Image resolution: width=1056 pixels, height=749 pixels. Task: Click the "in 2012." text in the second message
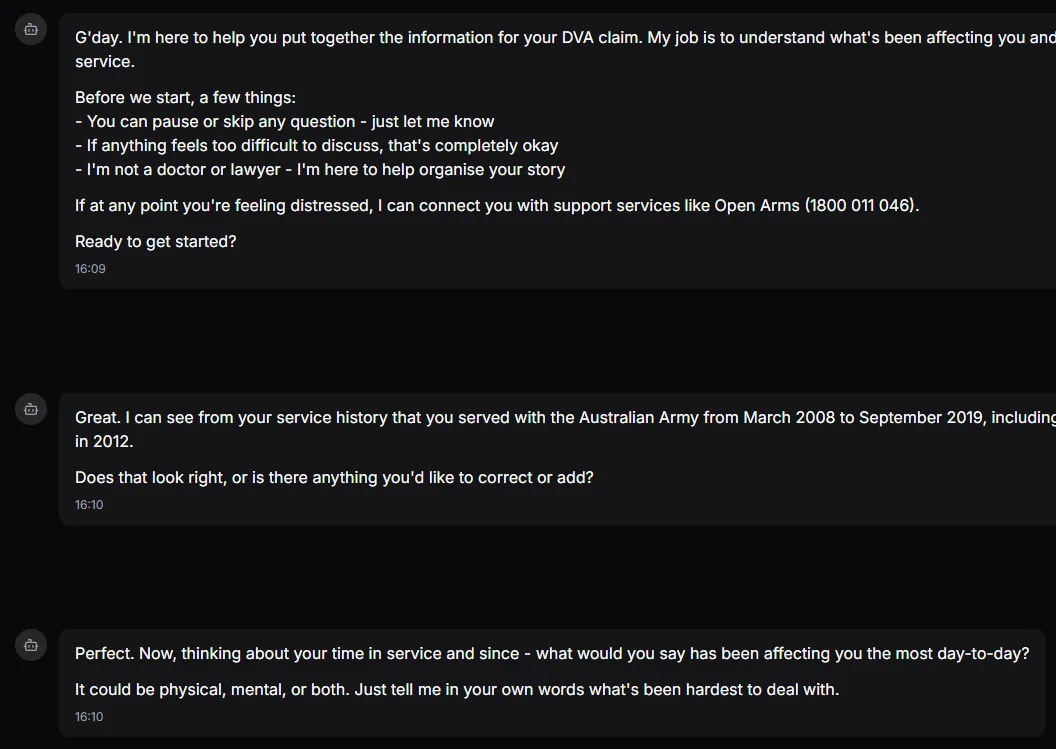[x=104, y=442]
